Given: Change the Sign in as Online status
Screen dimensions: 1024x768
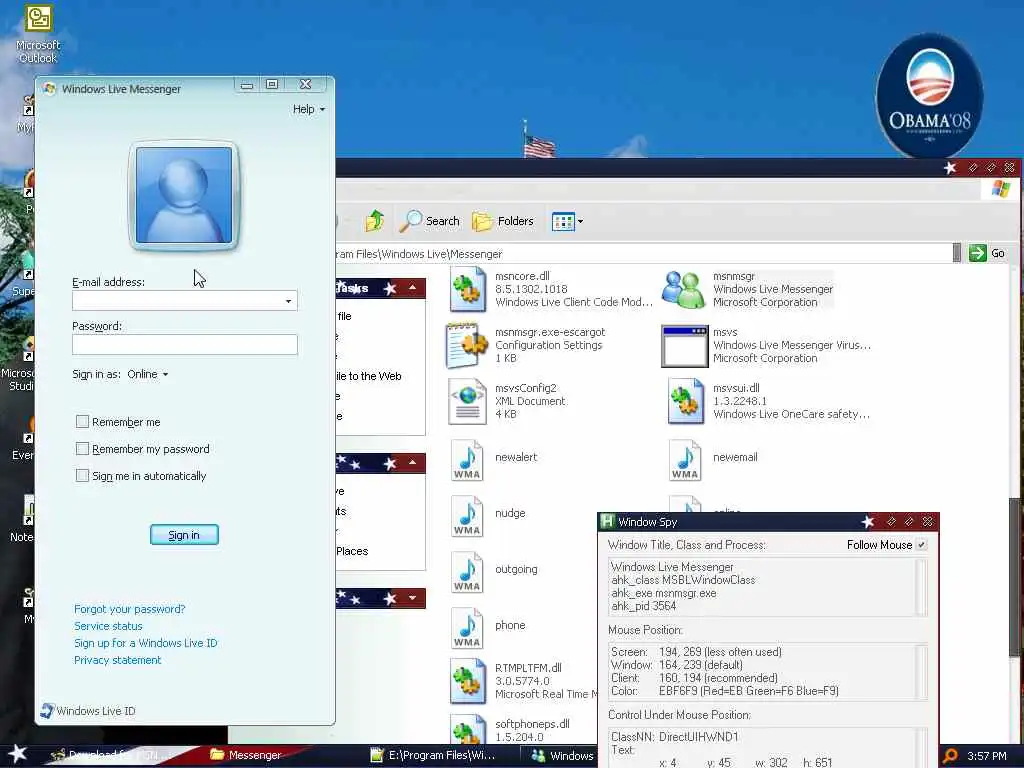Looking at the screenshot, I should (148, 374).
